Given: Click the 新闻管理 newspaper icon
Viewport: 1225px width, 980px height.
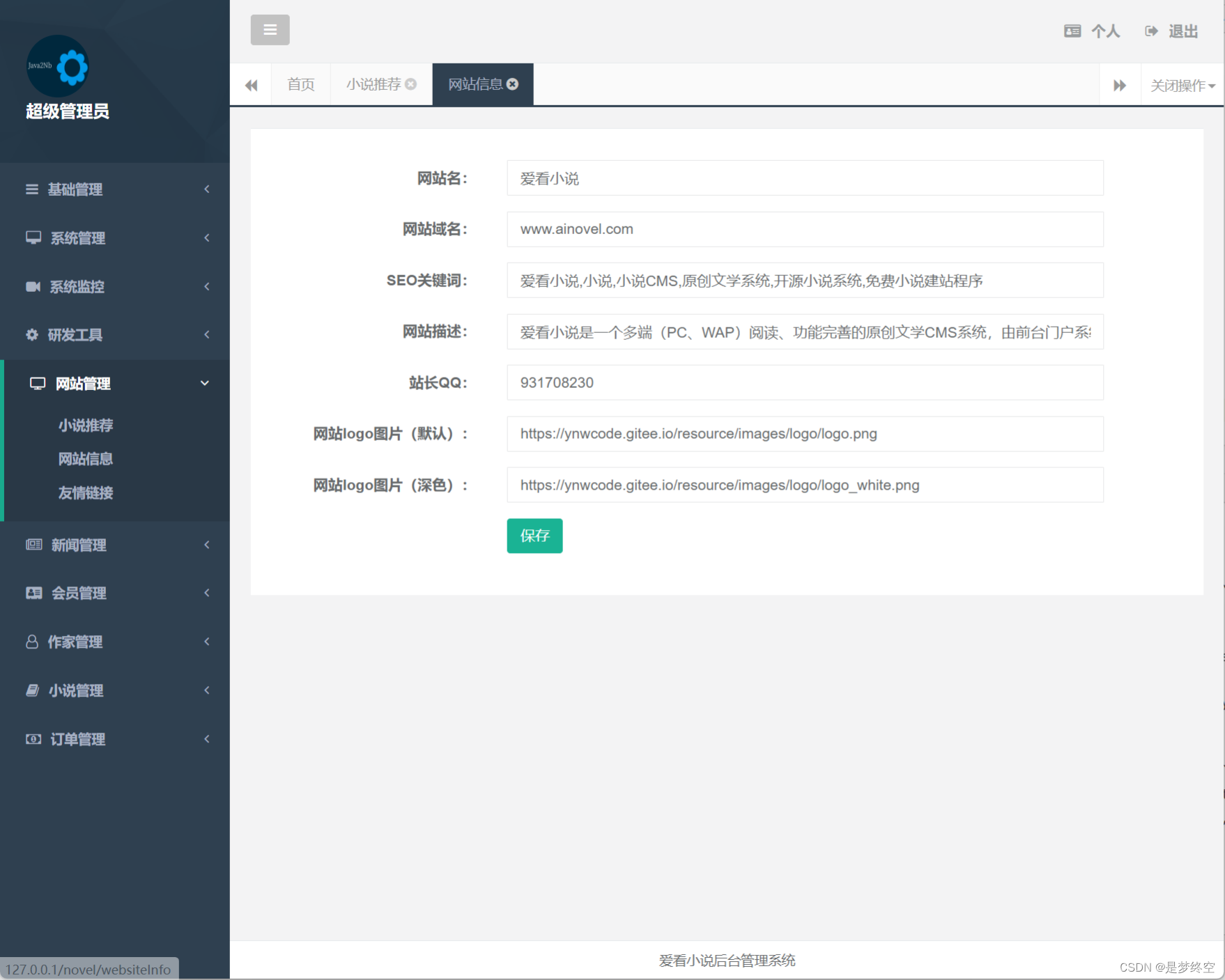Looking at the screenshot, I should coord(34,545).
